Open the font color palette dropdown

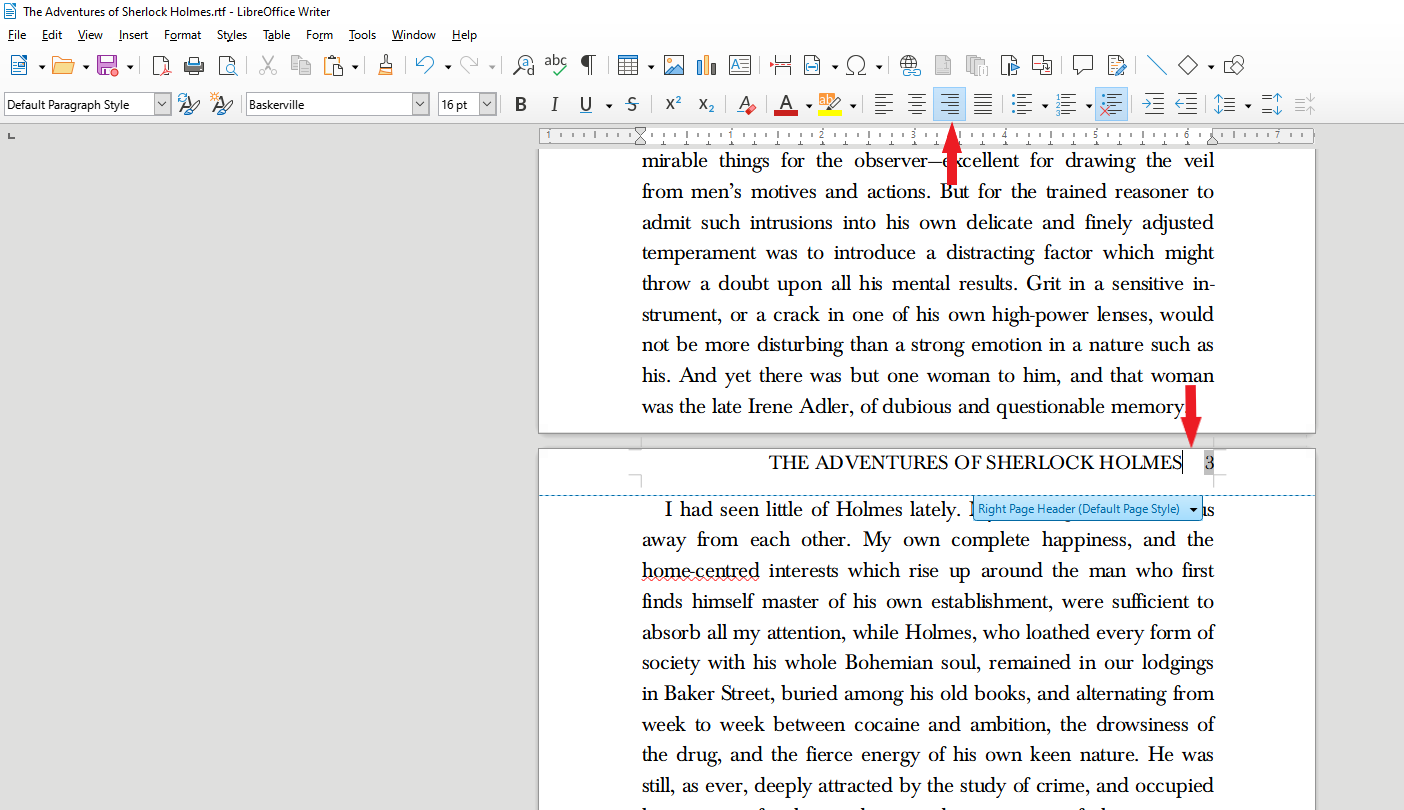pyautogui.click(x=808, y=105)
